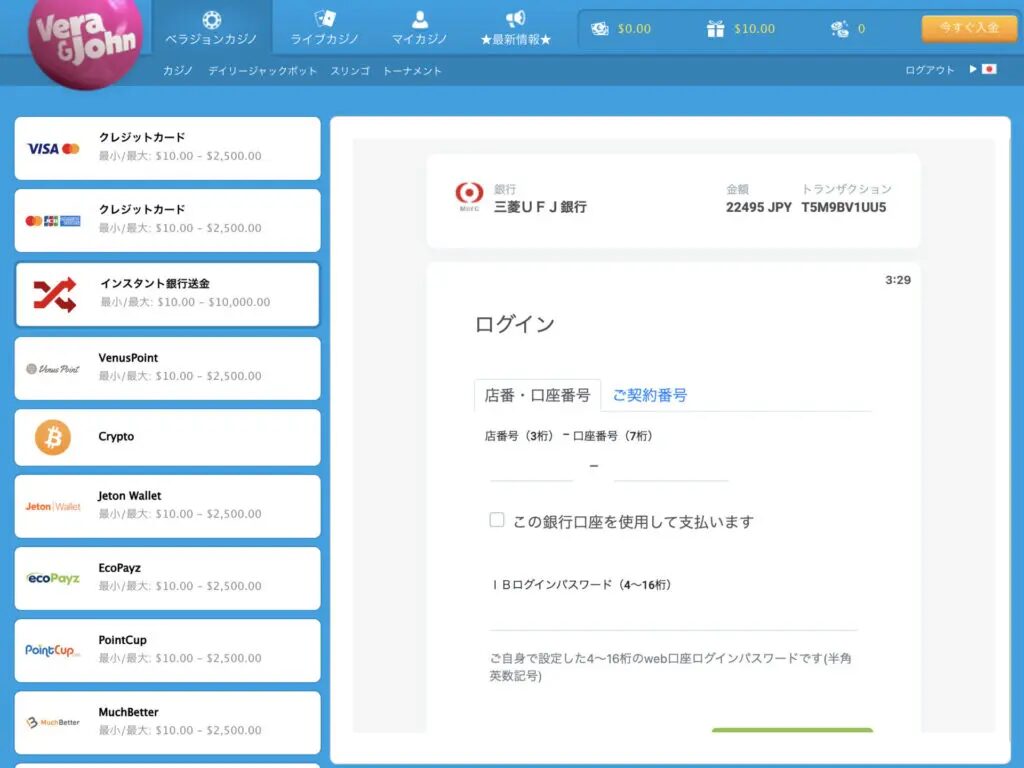Click the ベラジョンカジノ nav label

coord(211,39)
